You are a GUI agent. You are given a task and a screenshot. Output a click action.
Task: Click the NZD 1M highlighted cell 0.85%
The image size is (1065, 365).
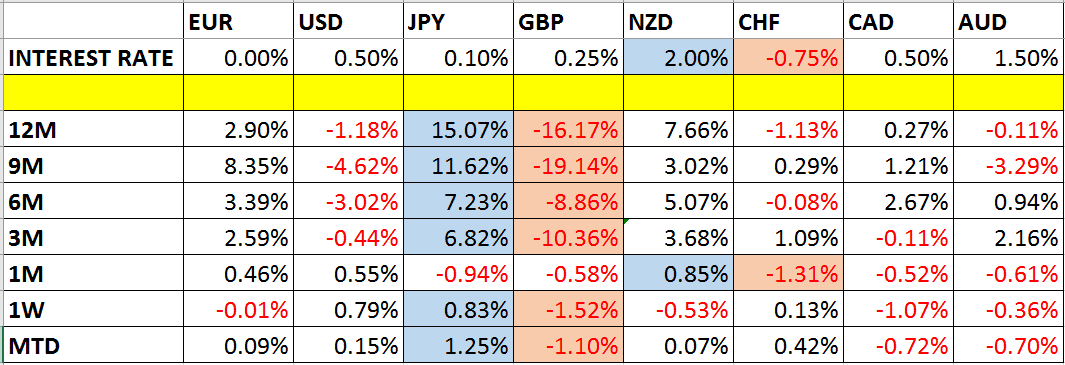click(x=678, y=274)
